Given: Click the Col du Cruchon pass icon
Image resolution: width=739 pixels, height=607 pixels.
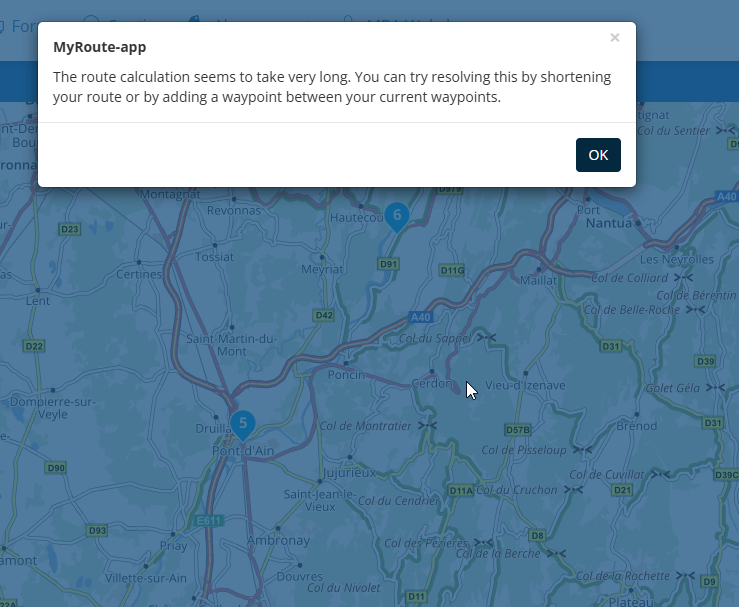Looking at the screenshot, I should coord(574,490).
